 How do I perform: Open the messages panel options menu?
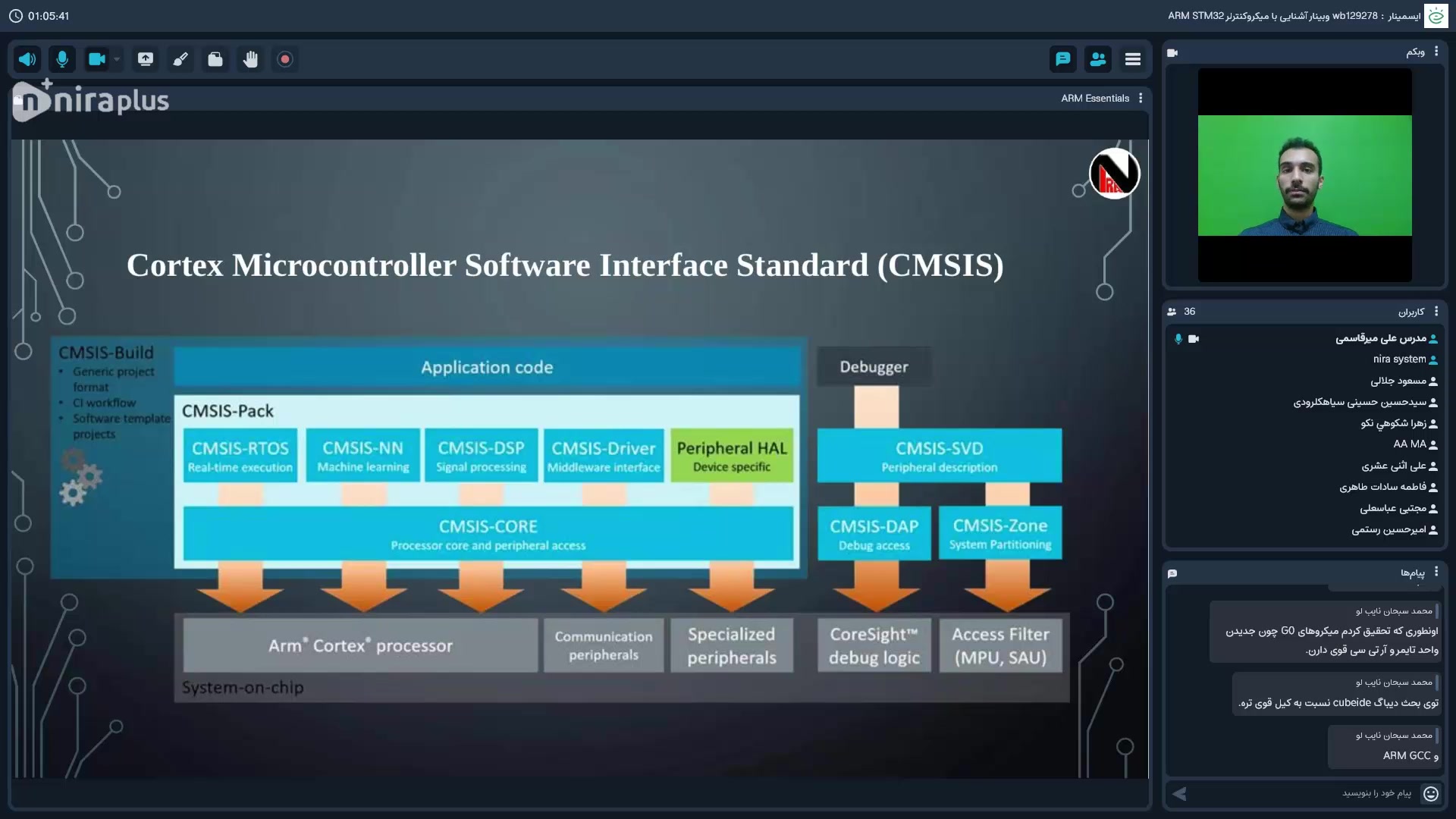pyautogui.click(x=1436, y=572)
